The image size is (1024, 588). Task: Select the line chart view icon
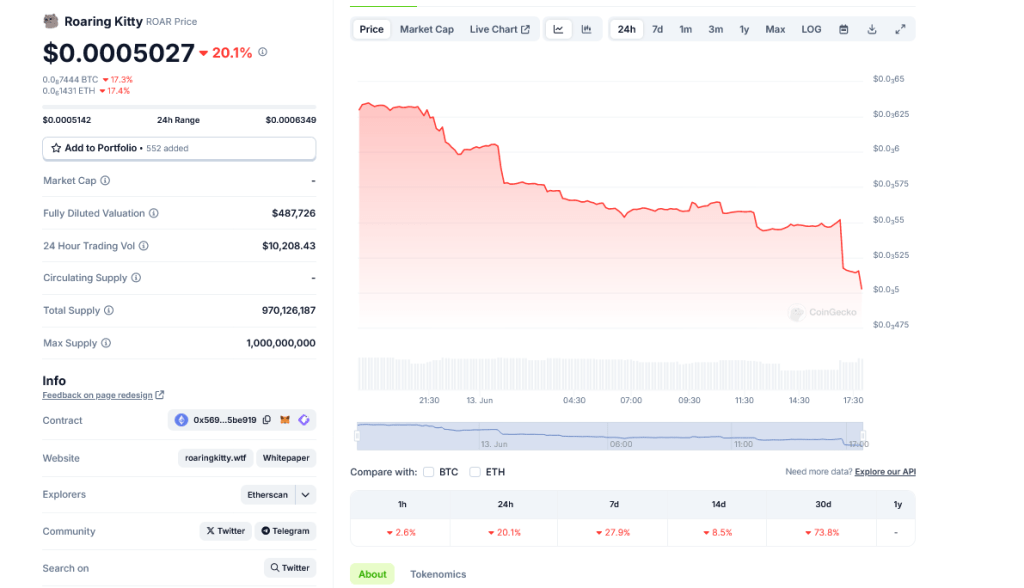558,29
